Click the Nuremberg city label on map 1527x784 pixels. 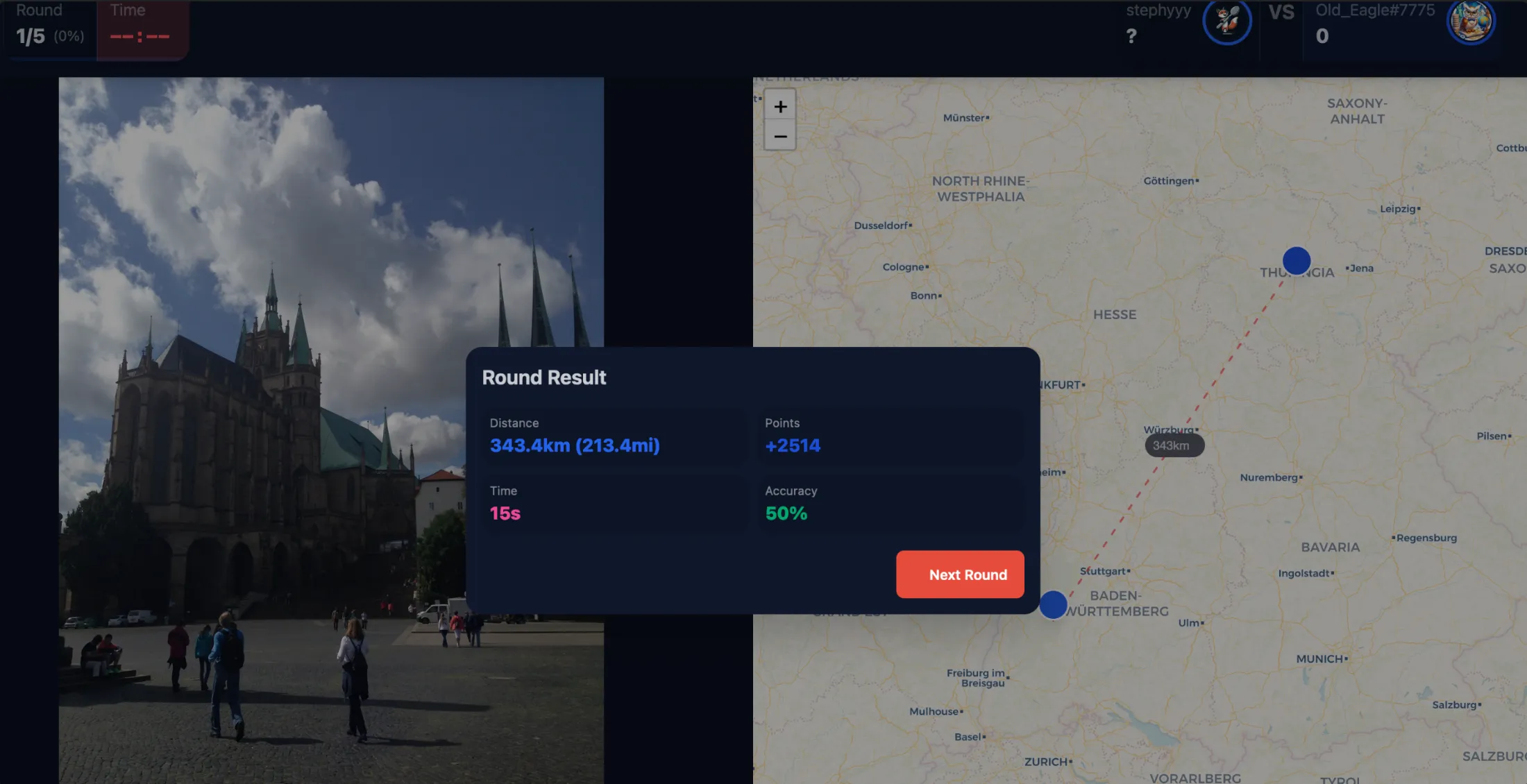click(x=1269, y=477)
